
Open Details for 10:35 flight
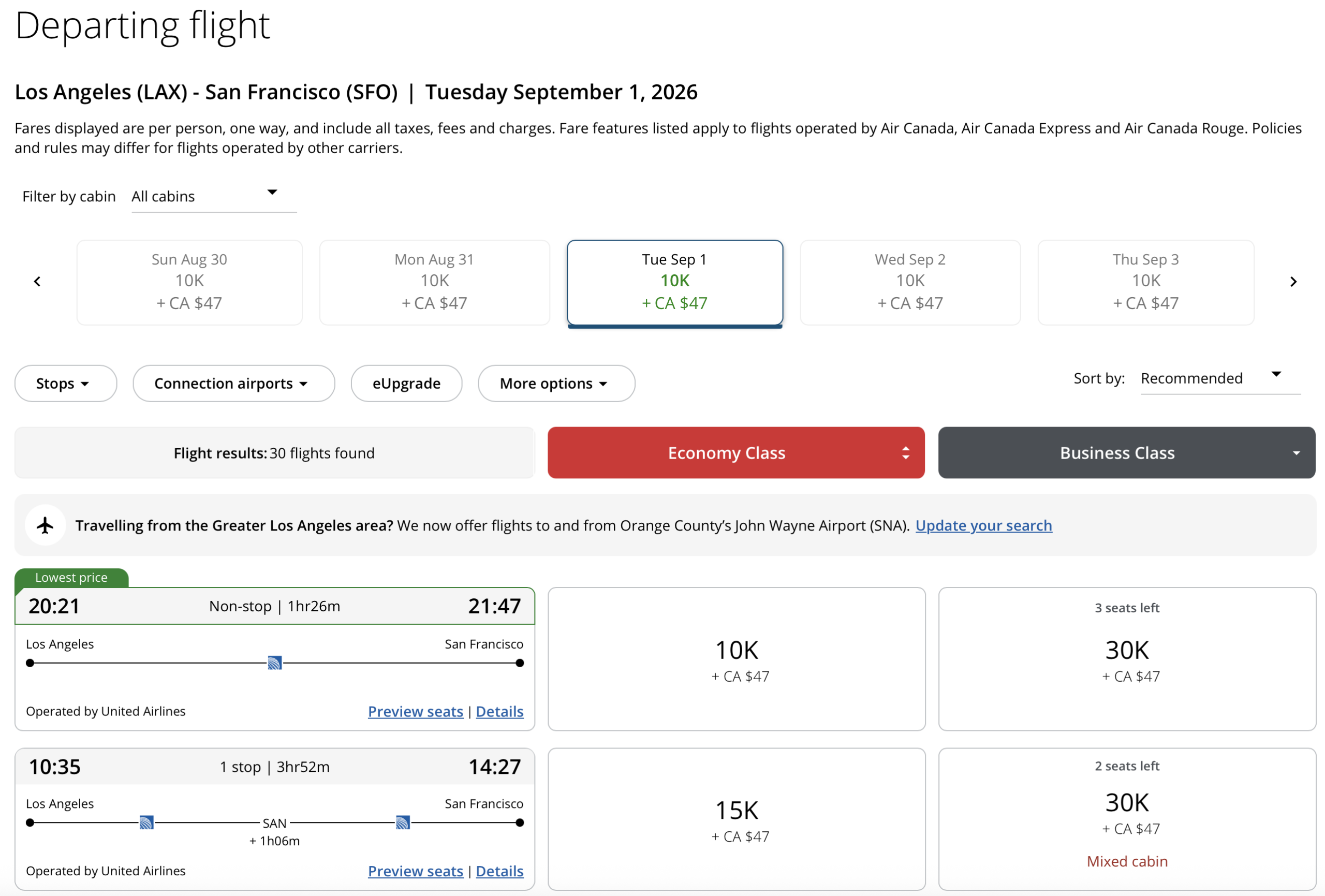pos(499,871)
